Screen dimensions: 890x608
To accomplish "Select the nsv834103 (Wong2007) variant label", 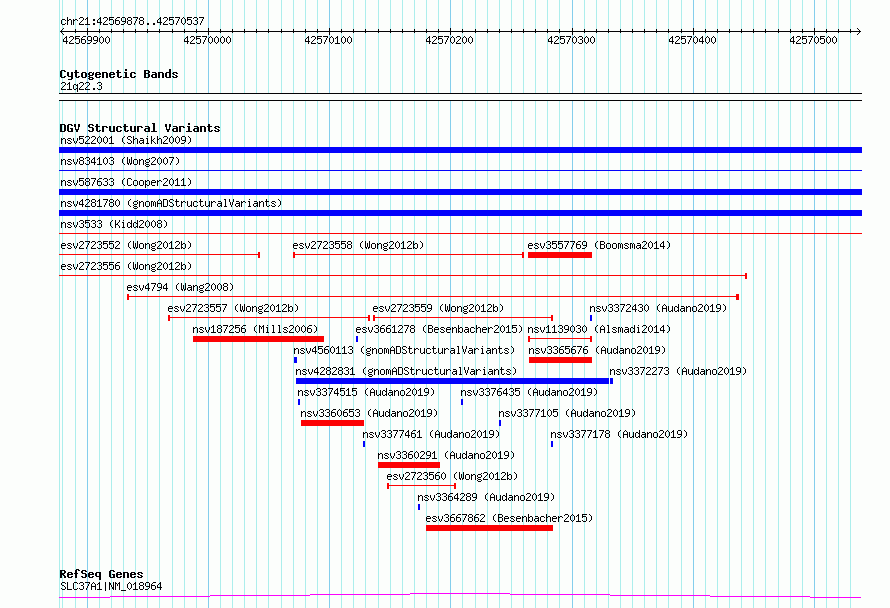I will point(120,161).
